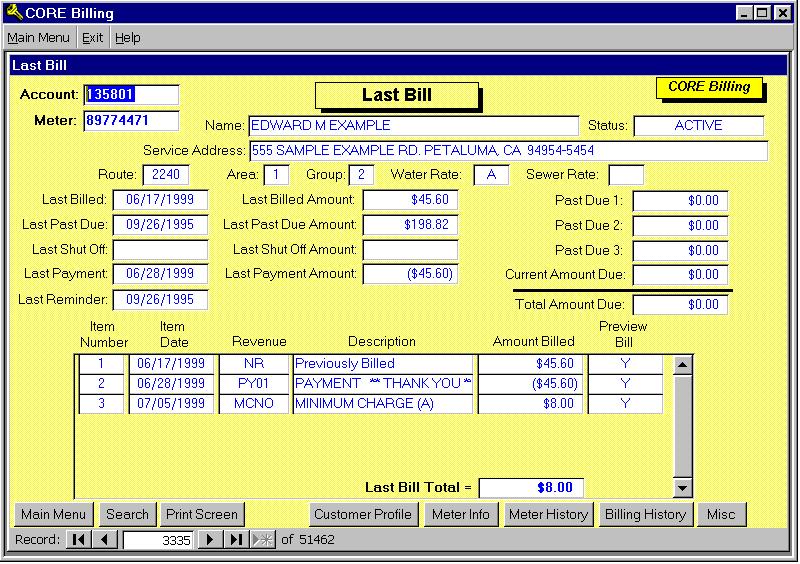Click the Last Bill Total $8.00 field
800x564 pixels.
pos(531,487)
